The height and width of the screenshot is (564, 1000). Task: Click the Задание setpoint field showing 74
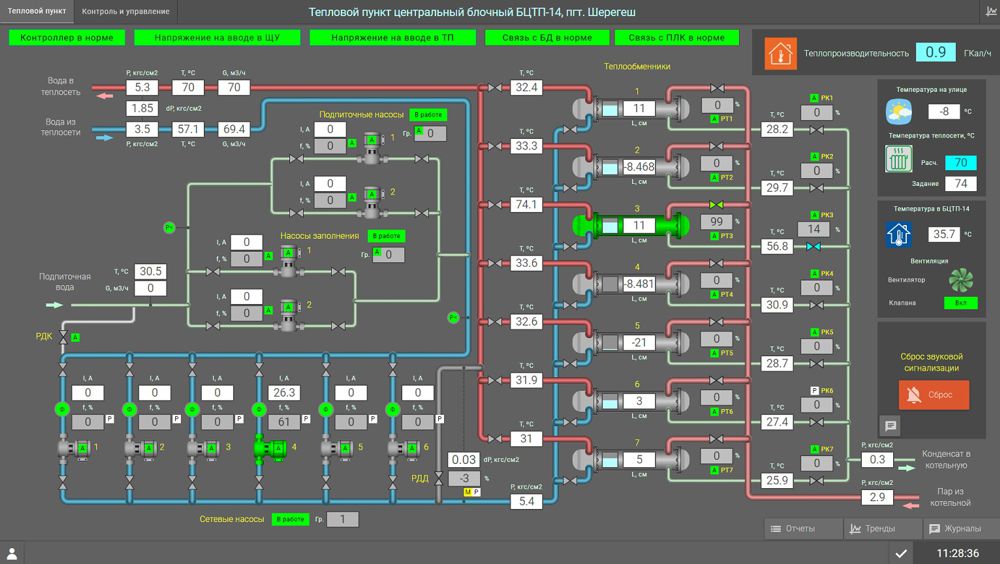click(x=960, y=183)
